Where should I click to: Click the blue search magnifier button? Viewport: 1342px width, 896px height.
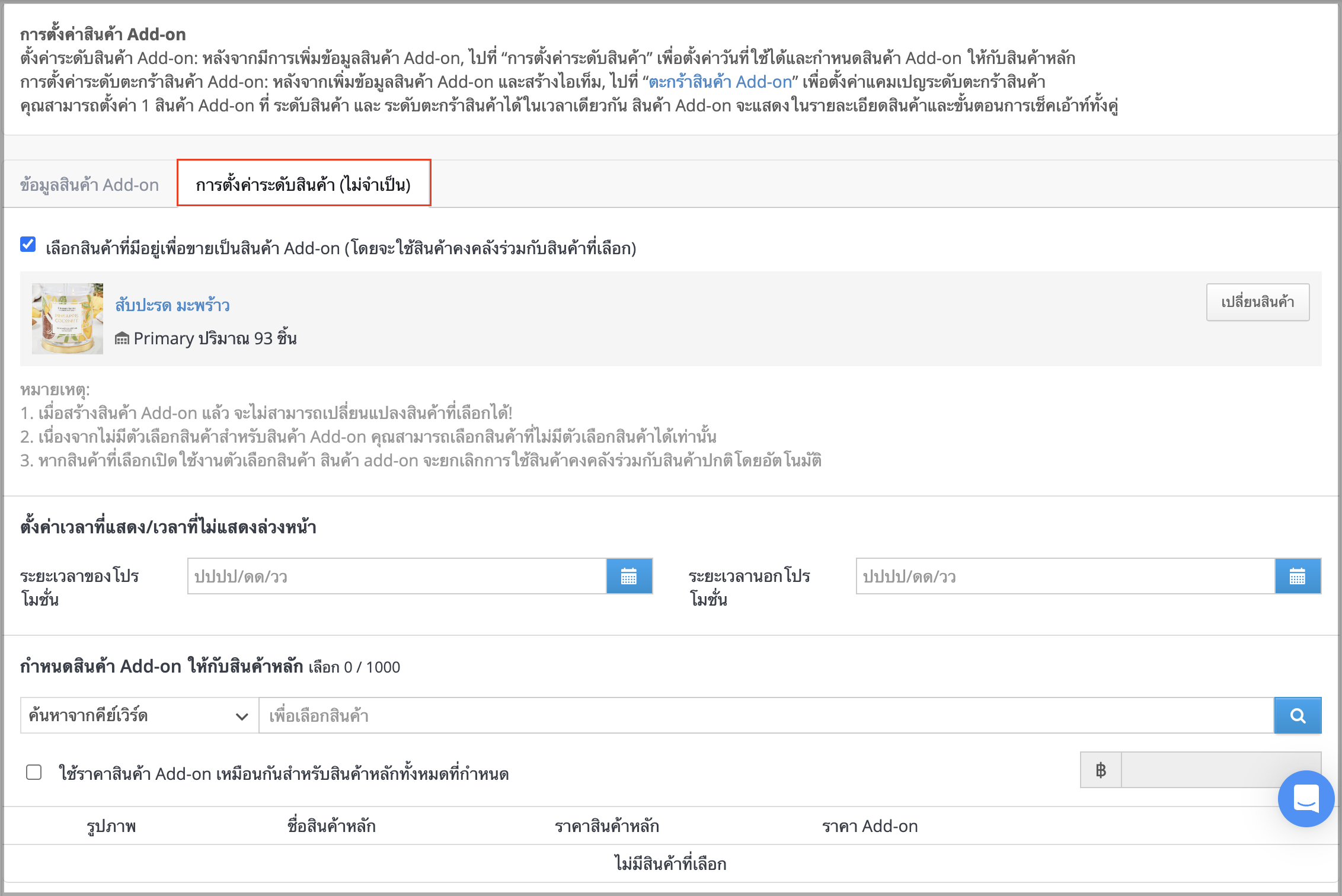pos(1298,715)
